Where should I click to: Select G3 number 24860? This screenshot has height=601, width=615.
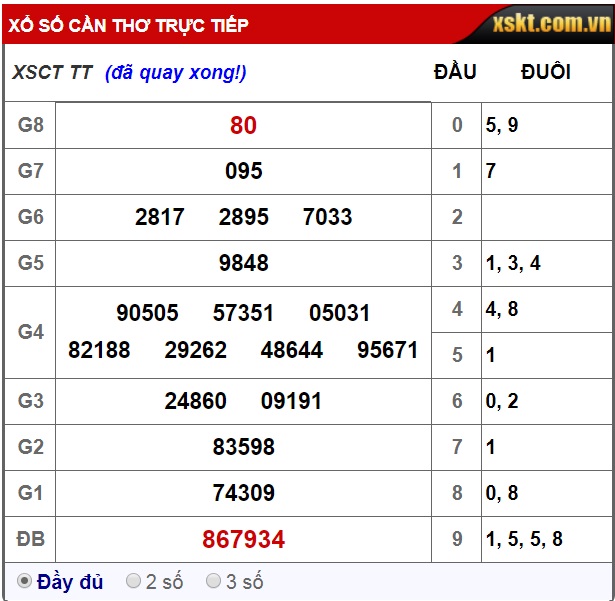(195, 401)
